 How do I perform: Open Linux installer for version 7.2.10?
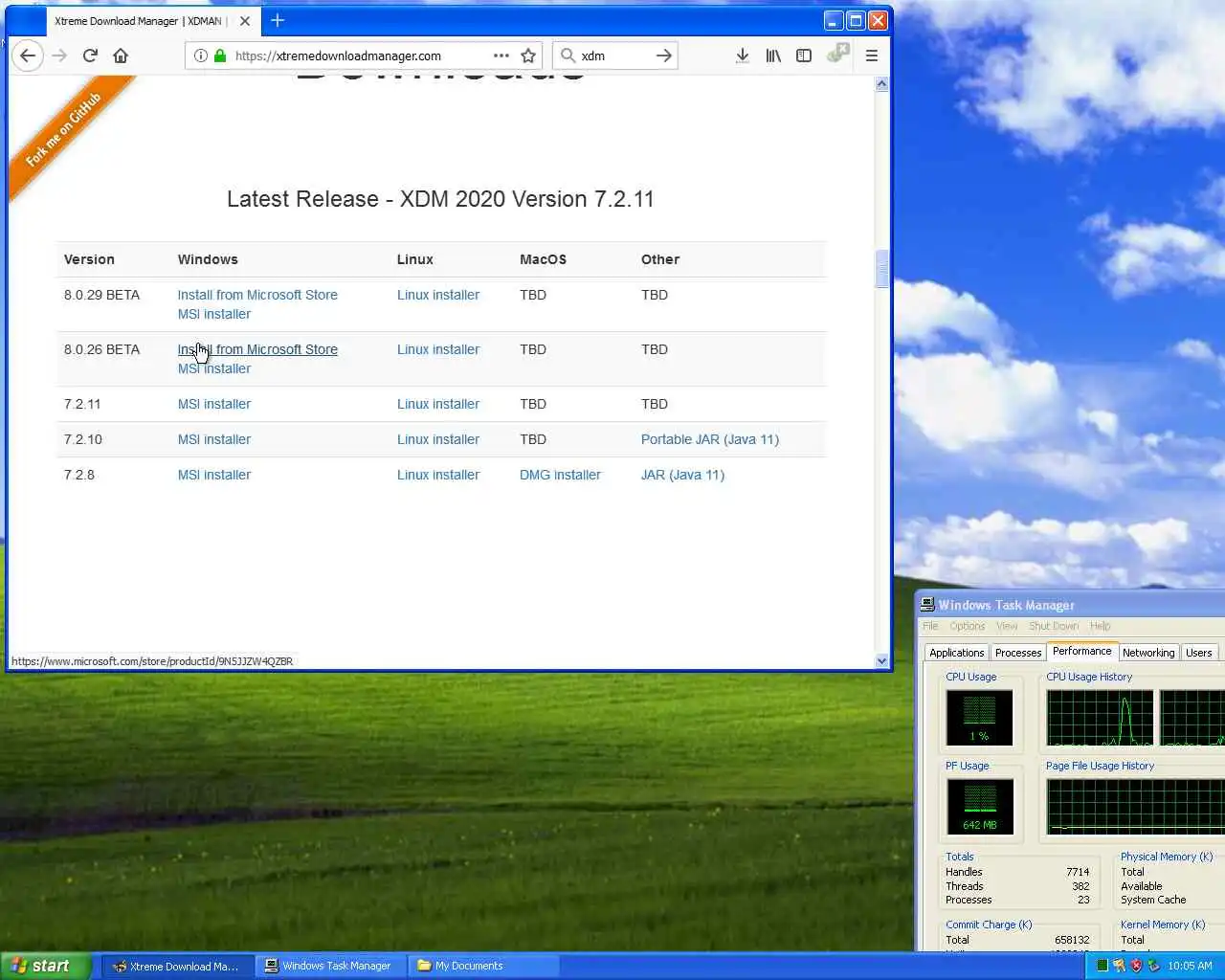[438, 439]
